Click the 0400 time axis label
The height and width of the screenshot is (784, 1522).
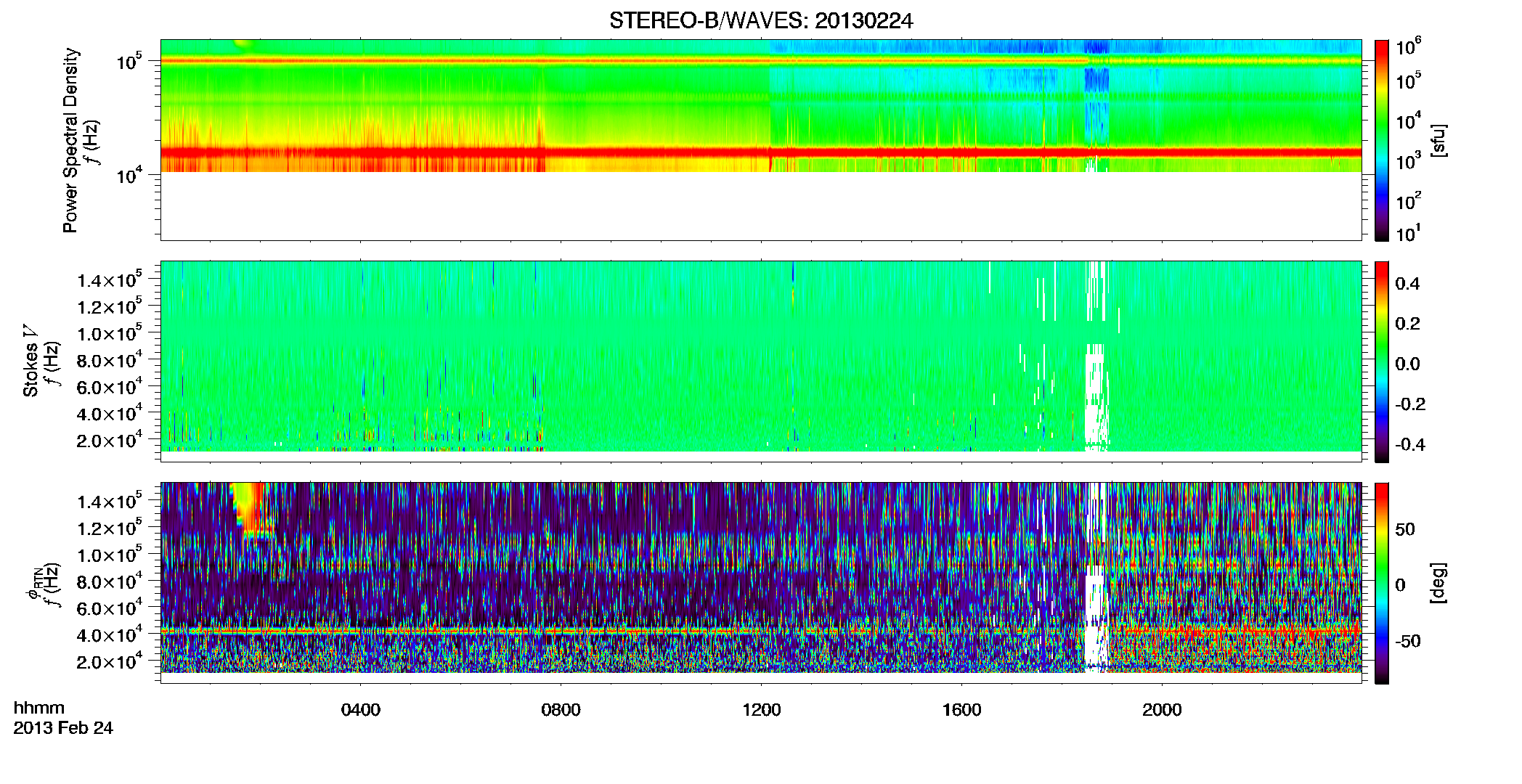coord(361,710)
